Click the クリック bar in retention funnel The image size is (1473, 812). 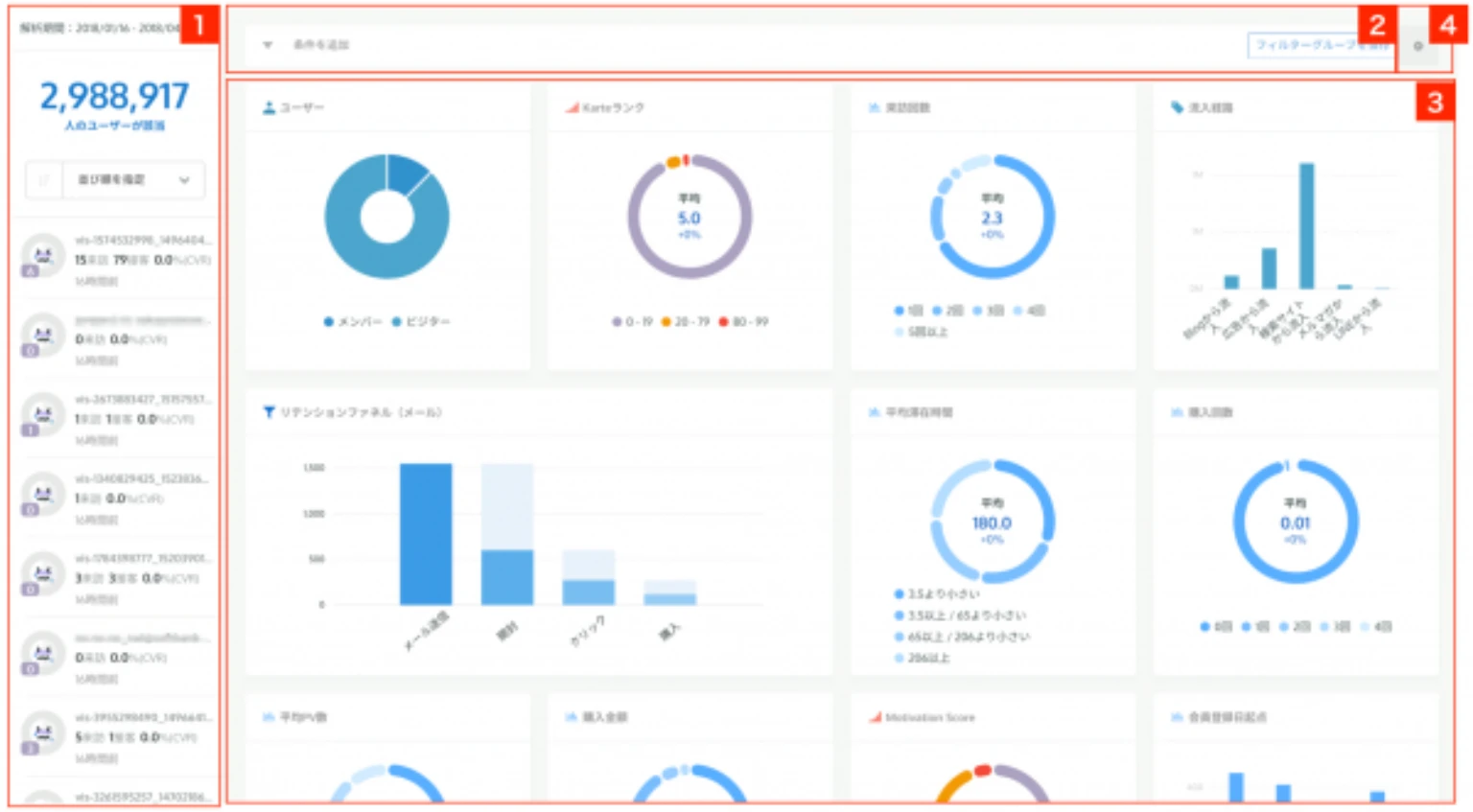point(589,592)
